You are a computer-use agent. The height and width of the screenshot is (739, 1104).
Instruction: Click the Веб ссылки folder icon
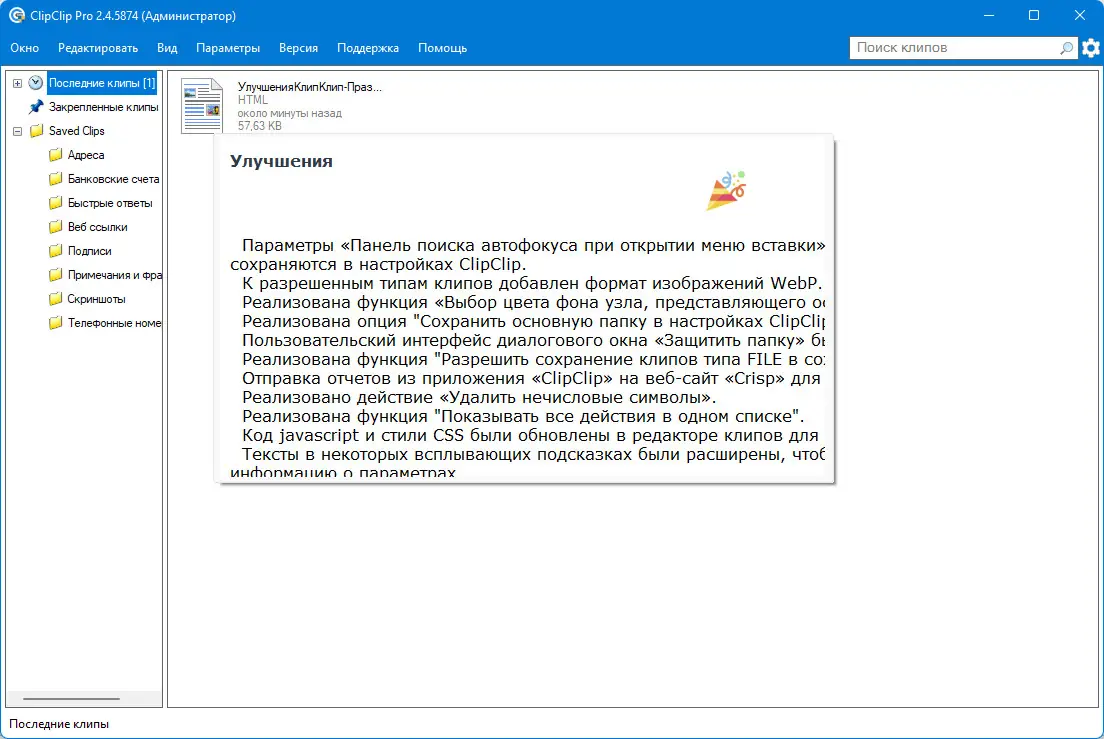point(55,227)
